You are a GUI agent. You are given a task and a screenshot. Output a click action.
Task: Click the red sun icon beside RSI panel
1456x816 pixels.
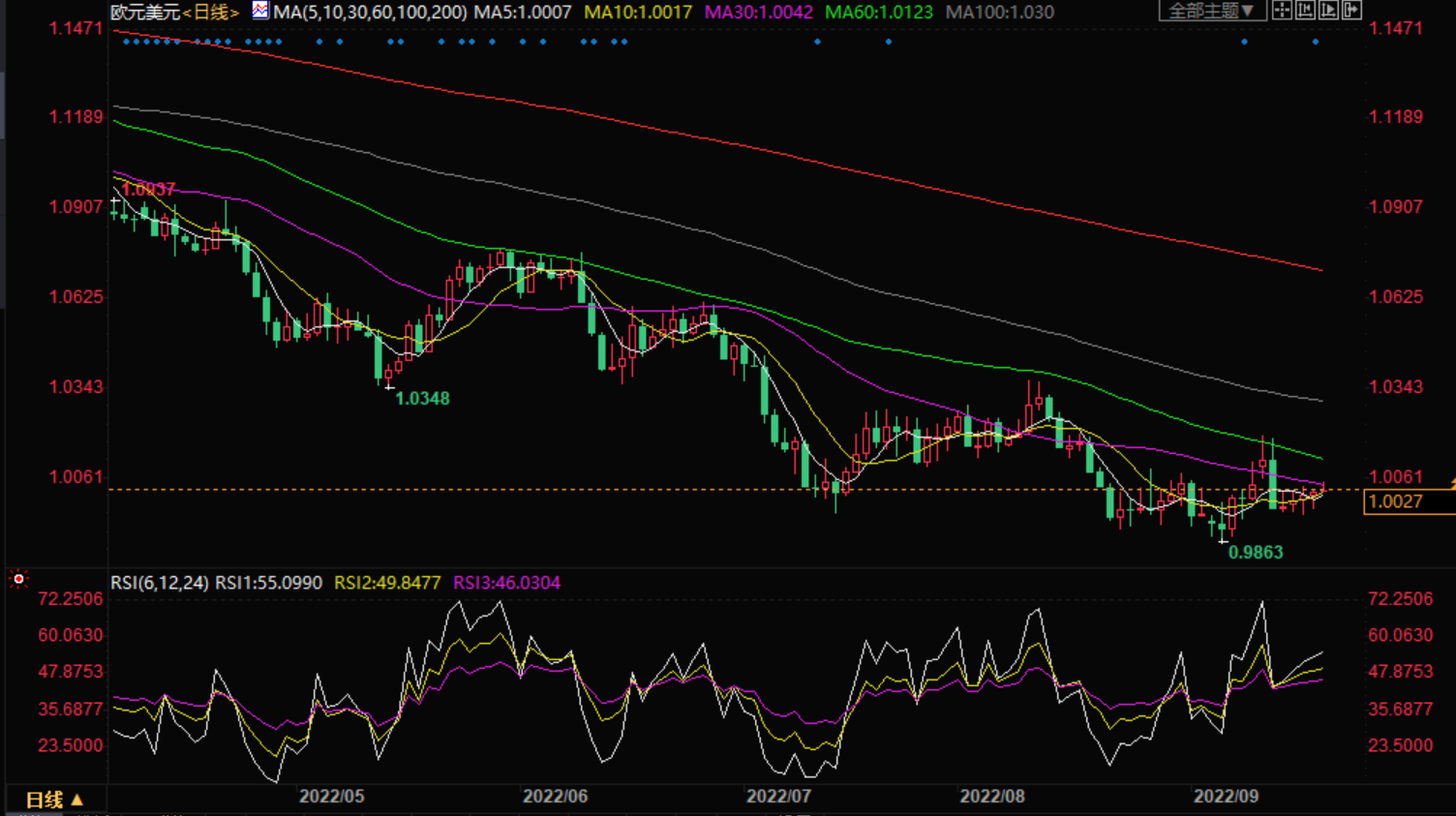tap(18, 579)
